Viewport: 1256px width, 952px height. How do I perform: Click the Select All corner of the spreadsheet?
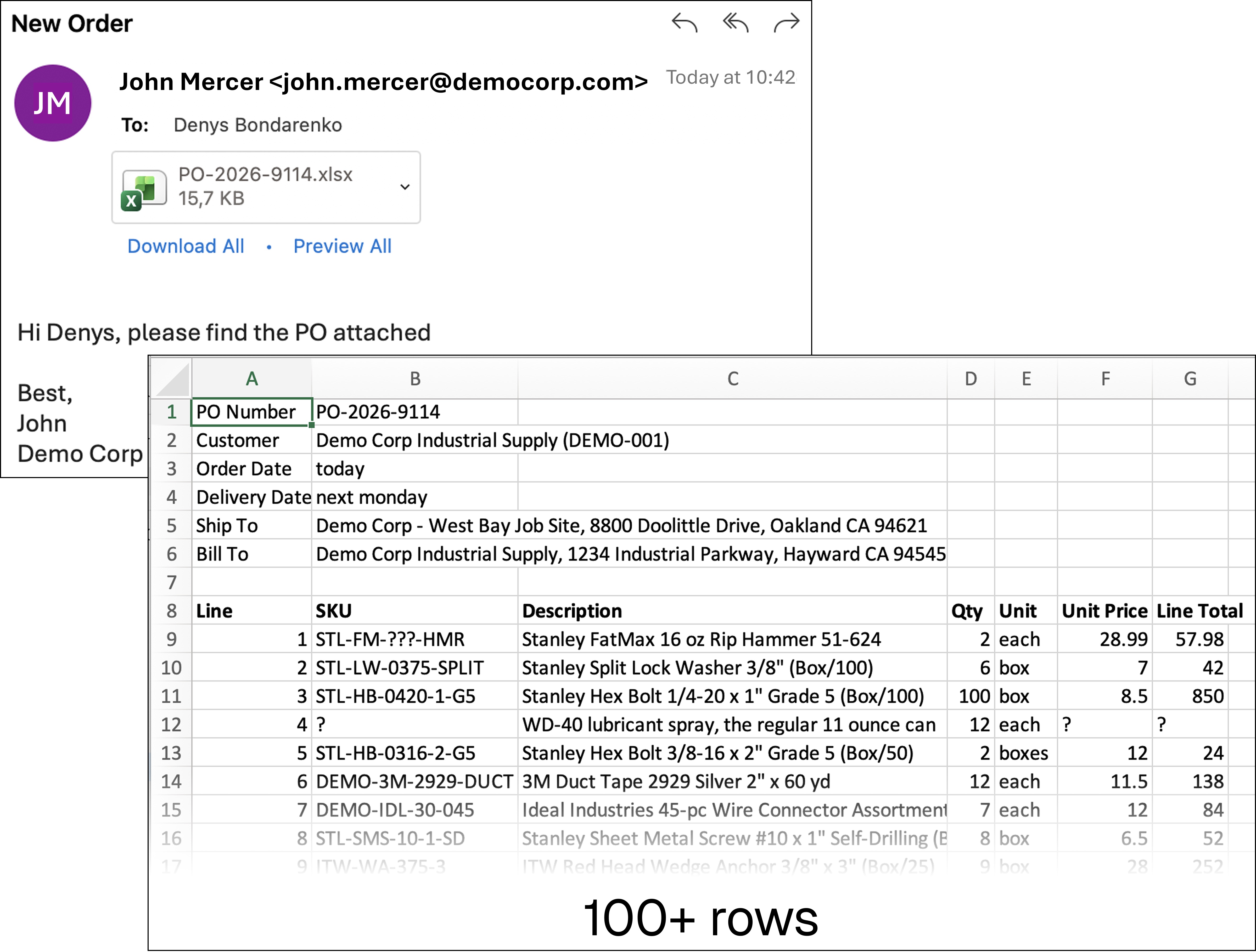click(x=171, y=379)
